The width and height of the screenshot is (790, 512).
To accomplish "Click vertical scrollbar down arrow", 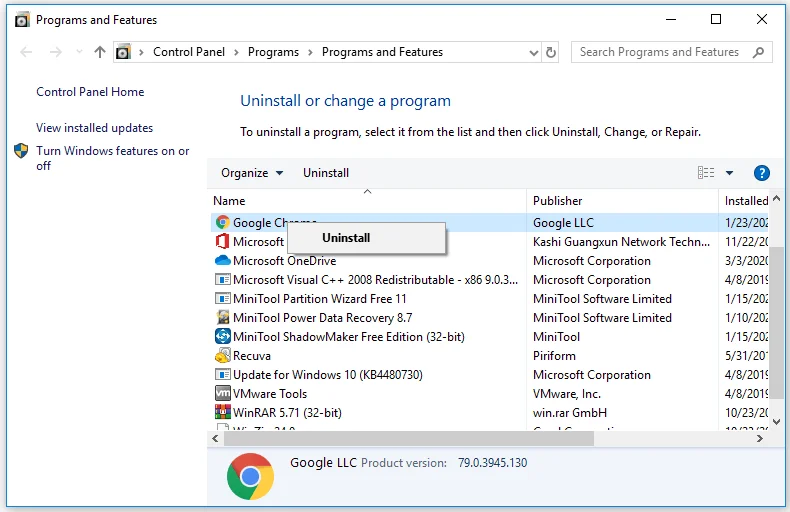I will click(776, 422).
